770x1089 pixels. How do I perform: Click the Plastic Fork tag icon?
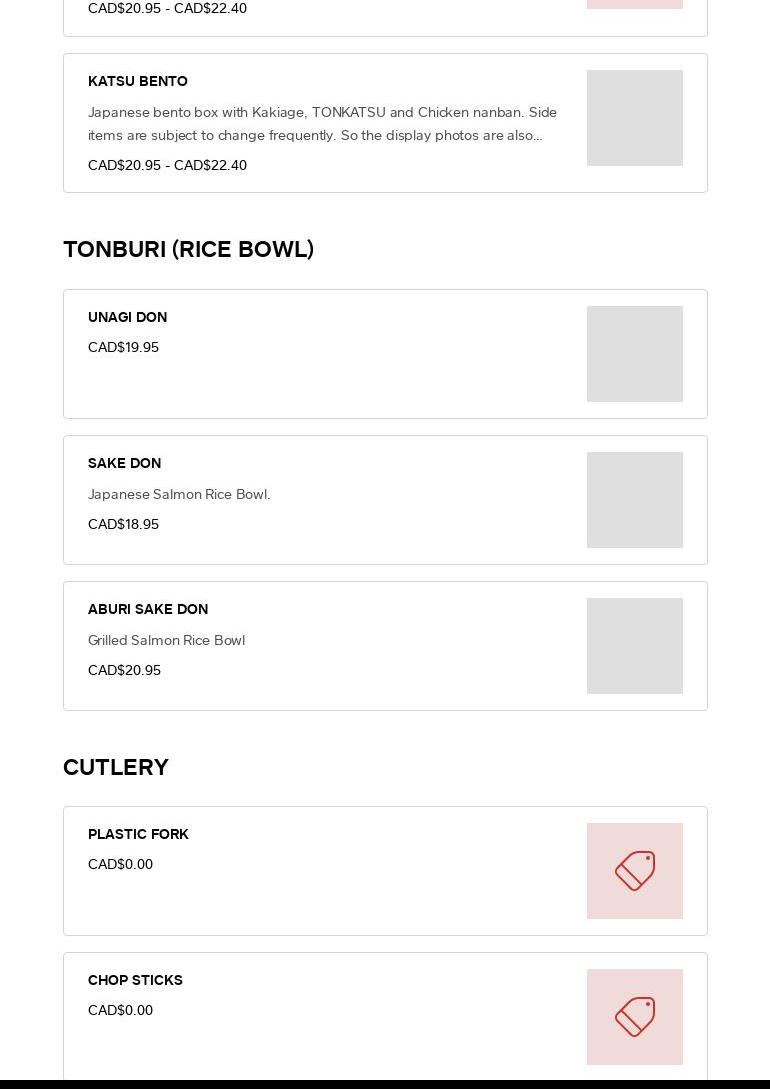click(x=635, y=871)
